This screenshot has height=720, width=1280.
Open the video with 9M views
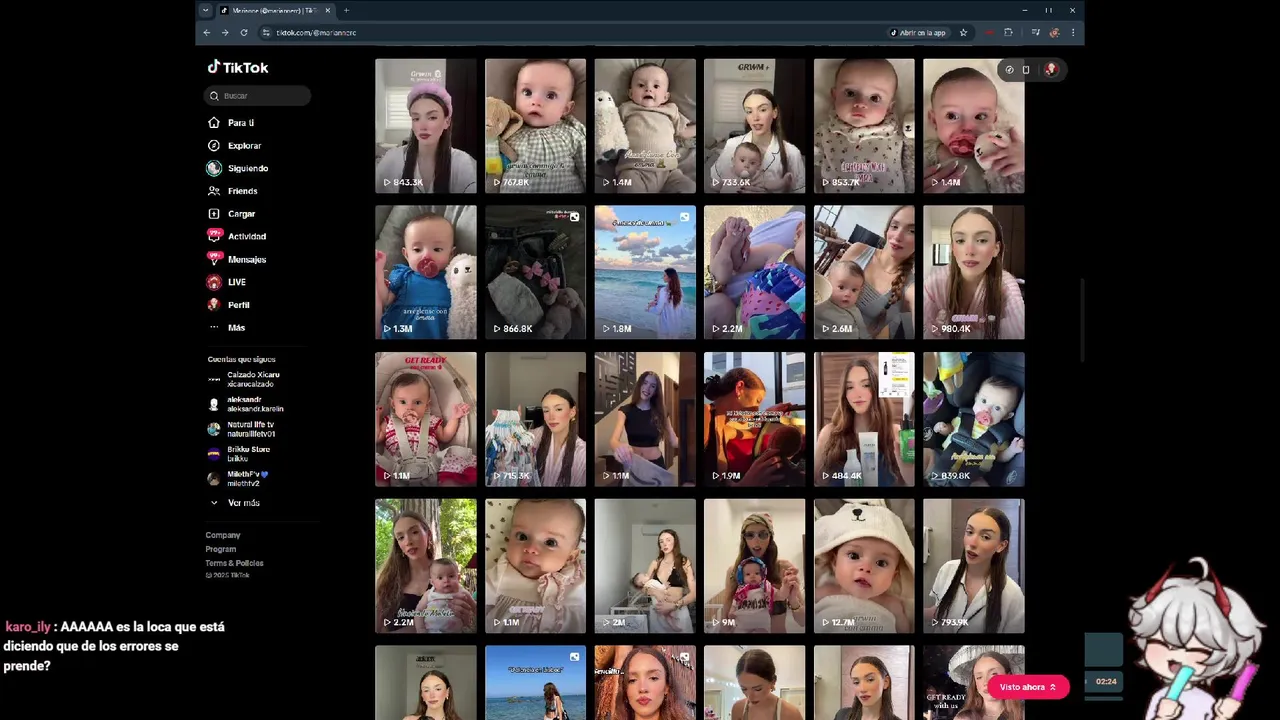point(755,566)
